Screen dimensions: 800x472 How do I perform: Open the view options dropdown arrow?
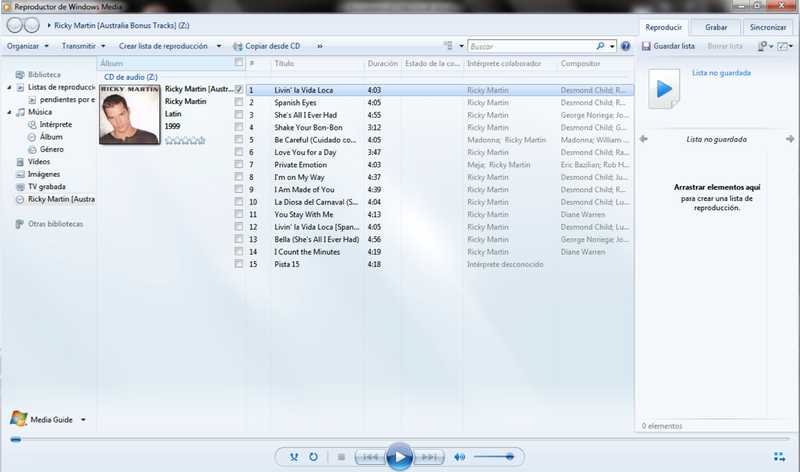[x=461, y=46]
